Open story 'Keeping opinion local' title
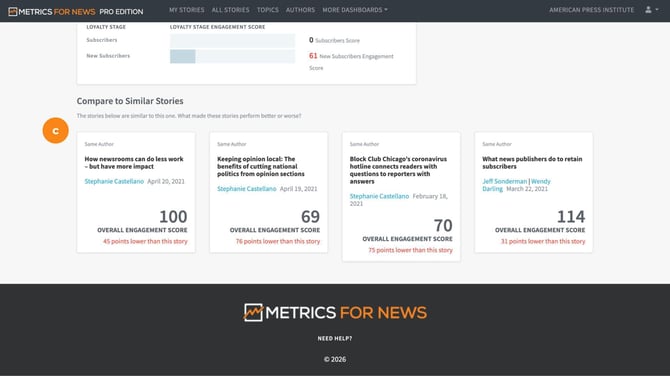This screenshot has height=376, width=670. pos(261,166)
